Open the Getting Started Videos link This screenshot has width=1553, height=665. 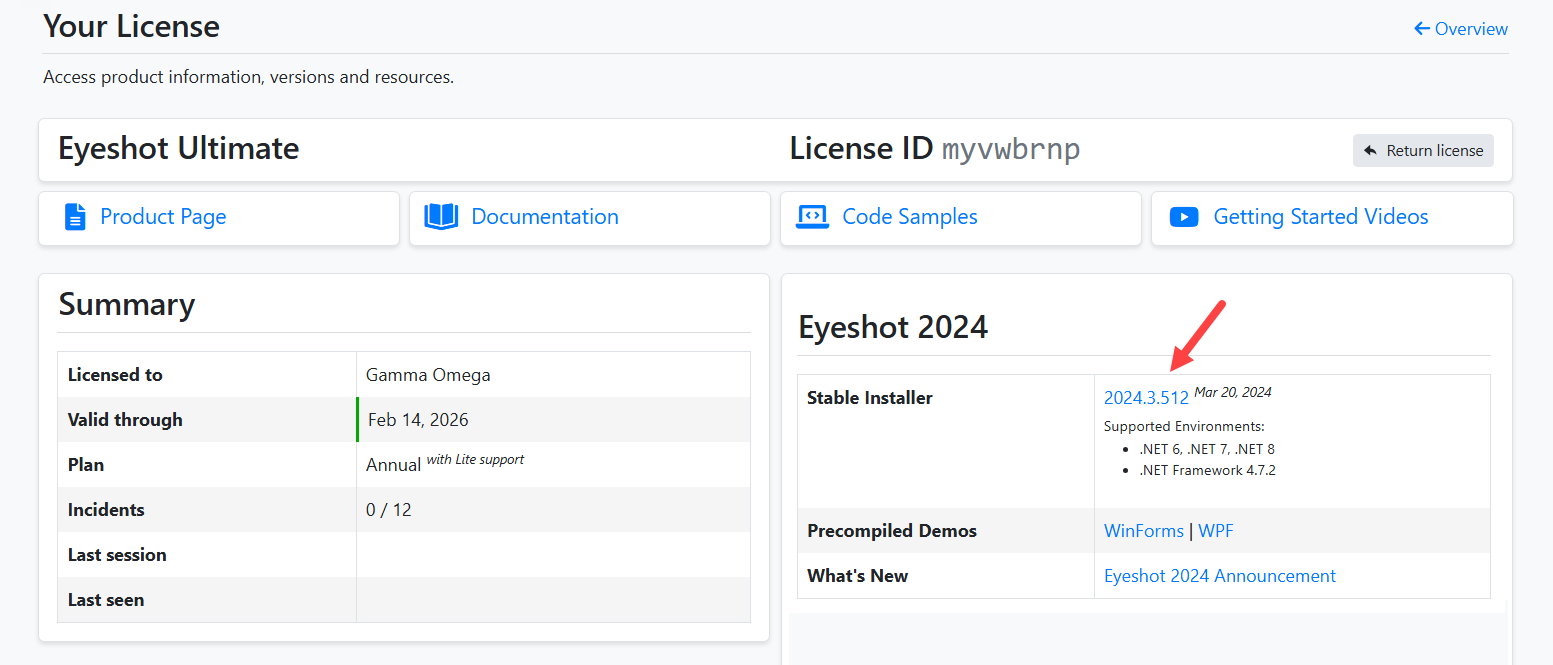(x=1321, y=217)
